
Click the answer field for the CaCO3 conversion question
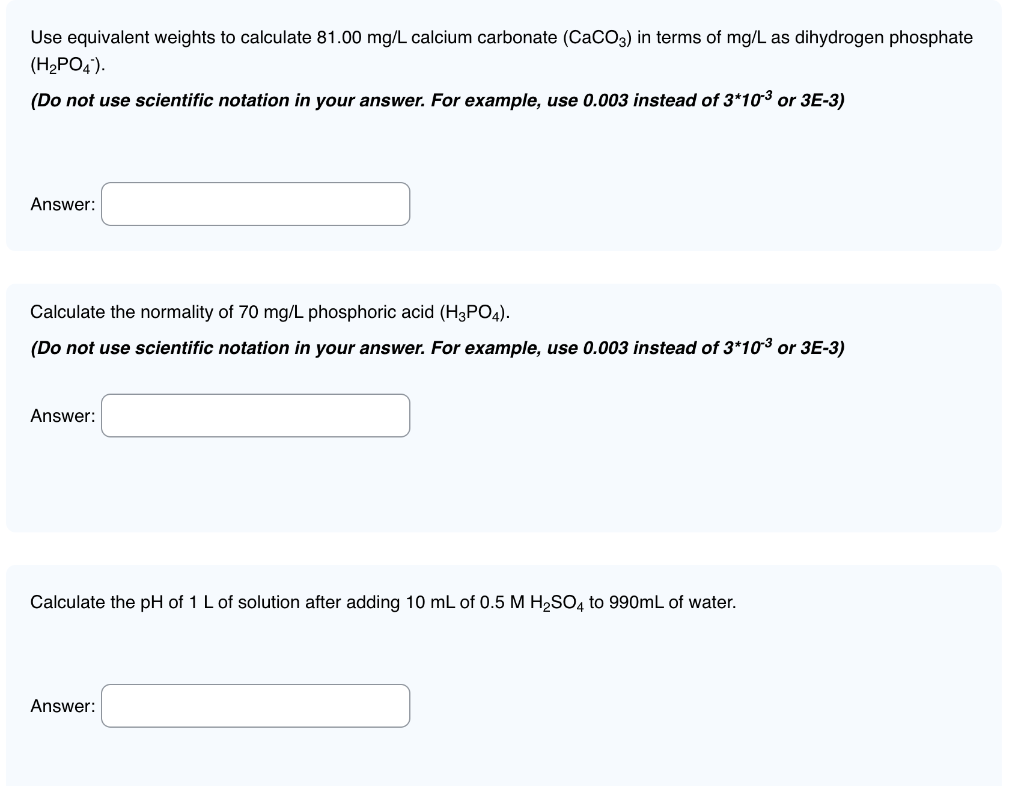pos(255,204)
